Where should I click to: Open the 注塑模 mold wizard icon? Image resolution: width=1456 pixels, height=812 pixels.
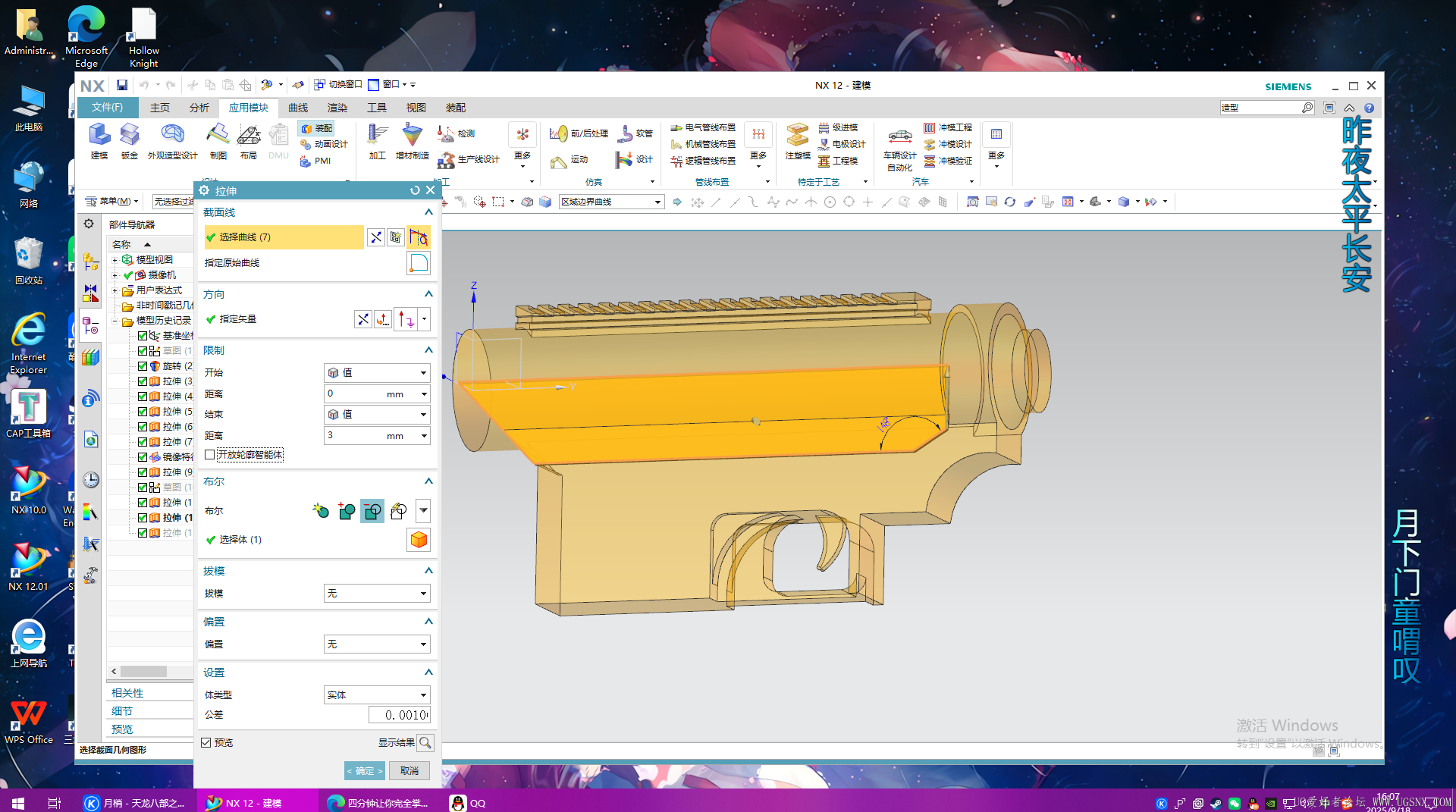798,141
